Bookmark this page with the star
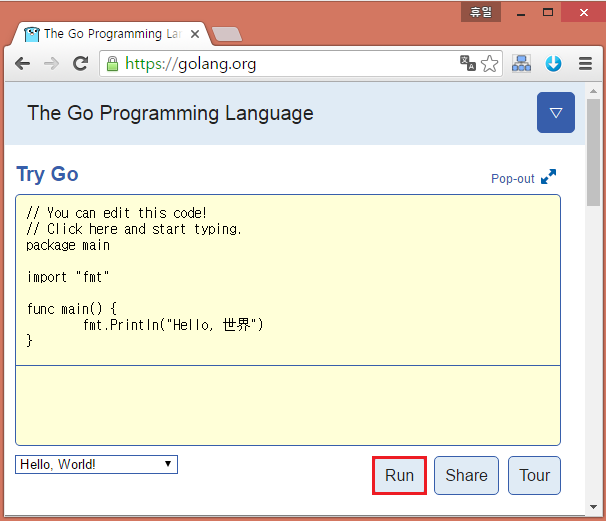The height and width of the screenshot is (521, 606). (x=490, y=64)
